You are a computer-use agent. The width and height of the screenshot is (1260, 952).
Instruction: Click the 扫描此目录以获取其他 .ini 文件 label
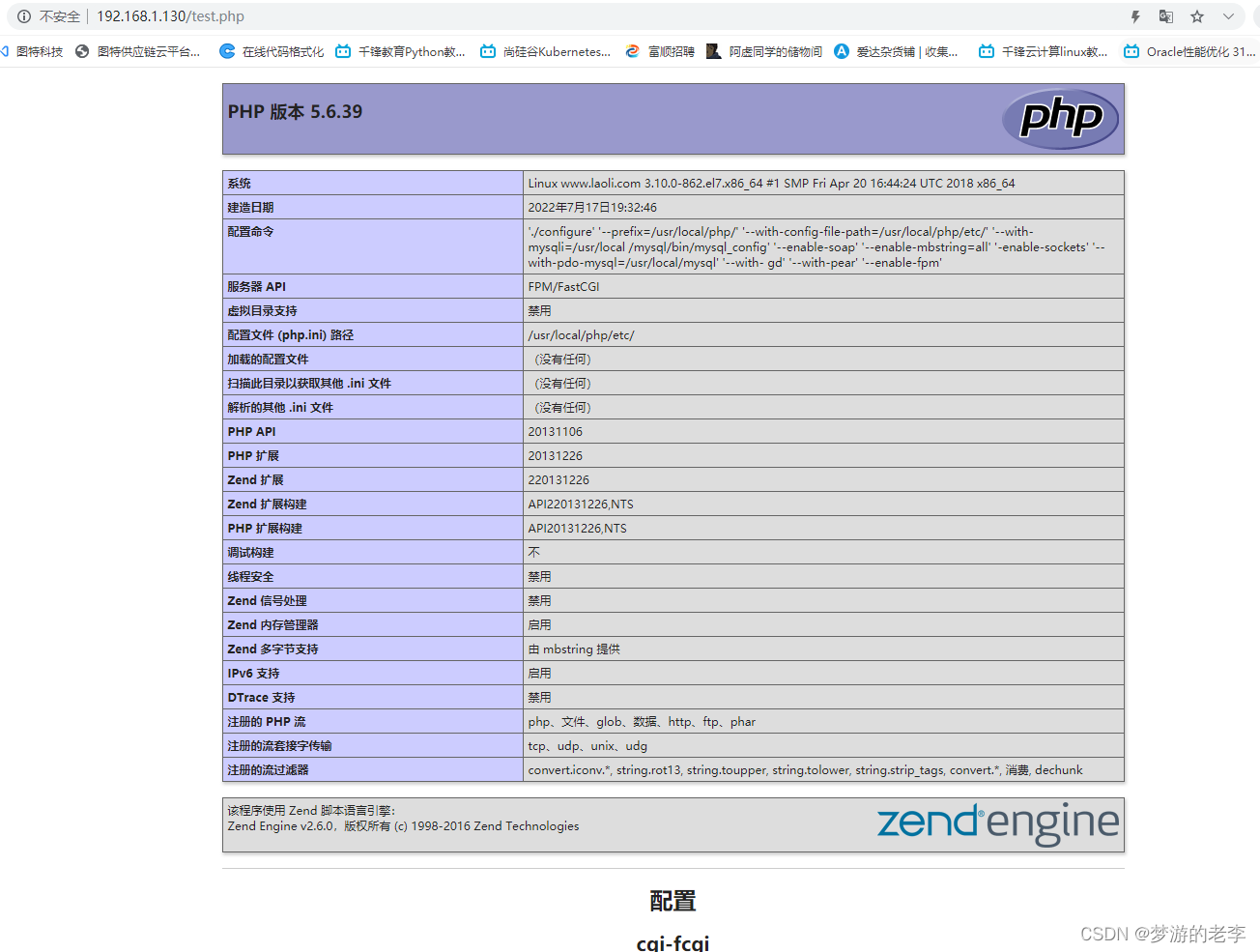point(309,383)
